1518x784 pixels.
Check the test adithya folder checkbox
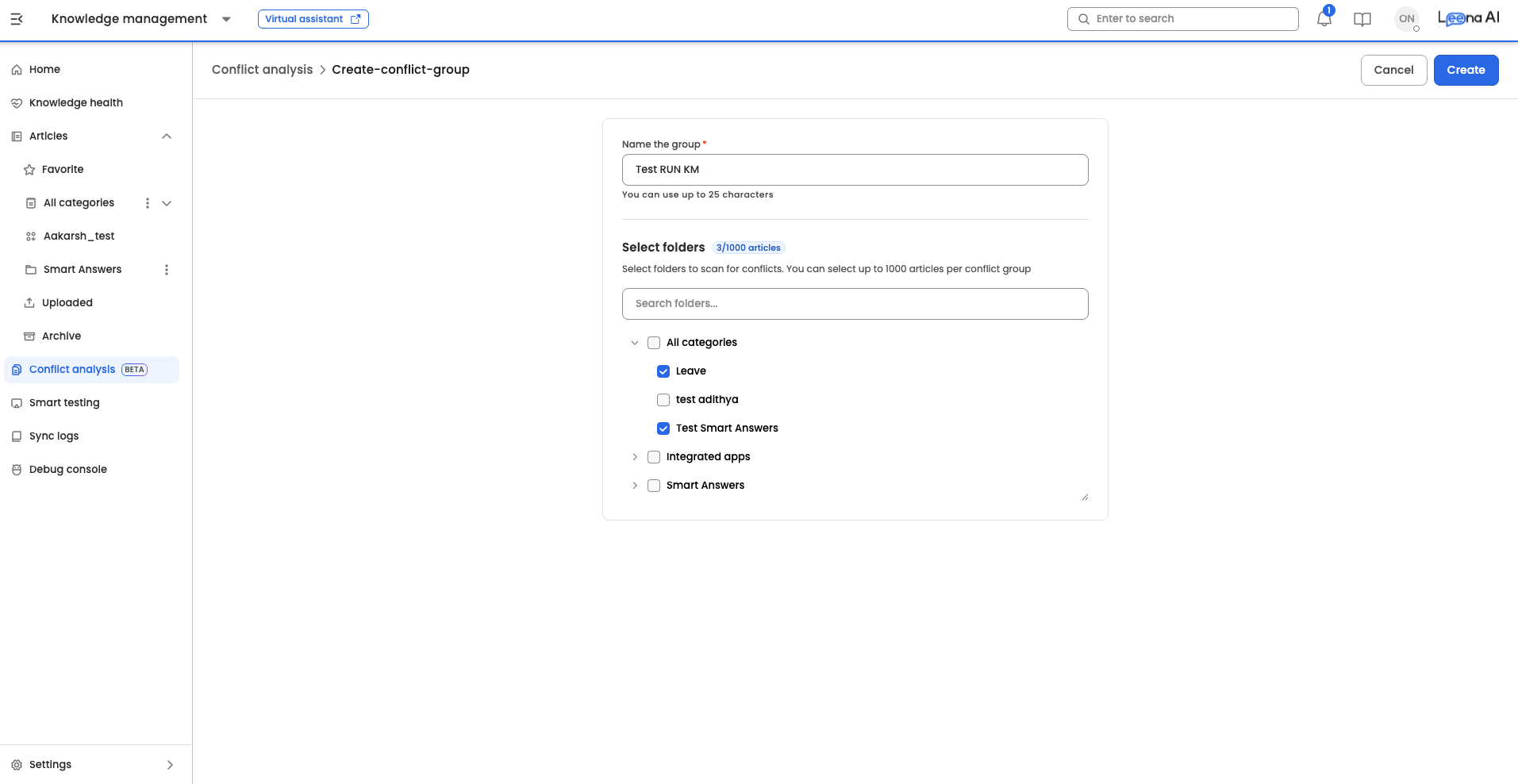663,400
